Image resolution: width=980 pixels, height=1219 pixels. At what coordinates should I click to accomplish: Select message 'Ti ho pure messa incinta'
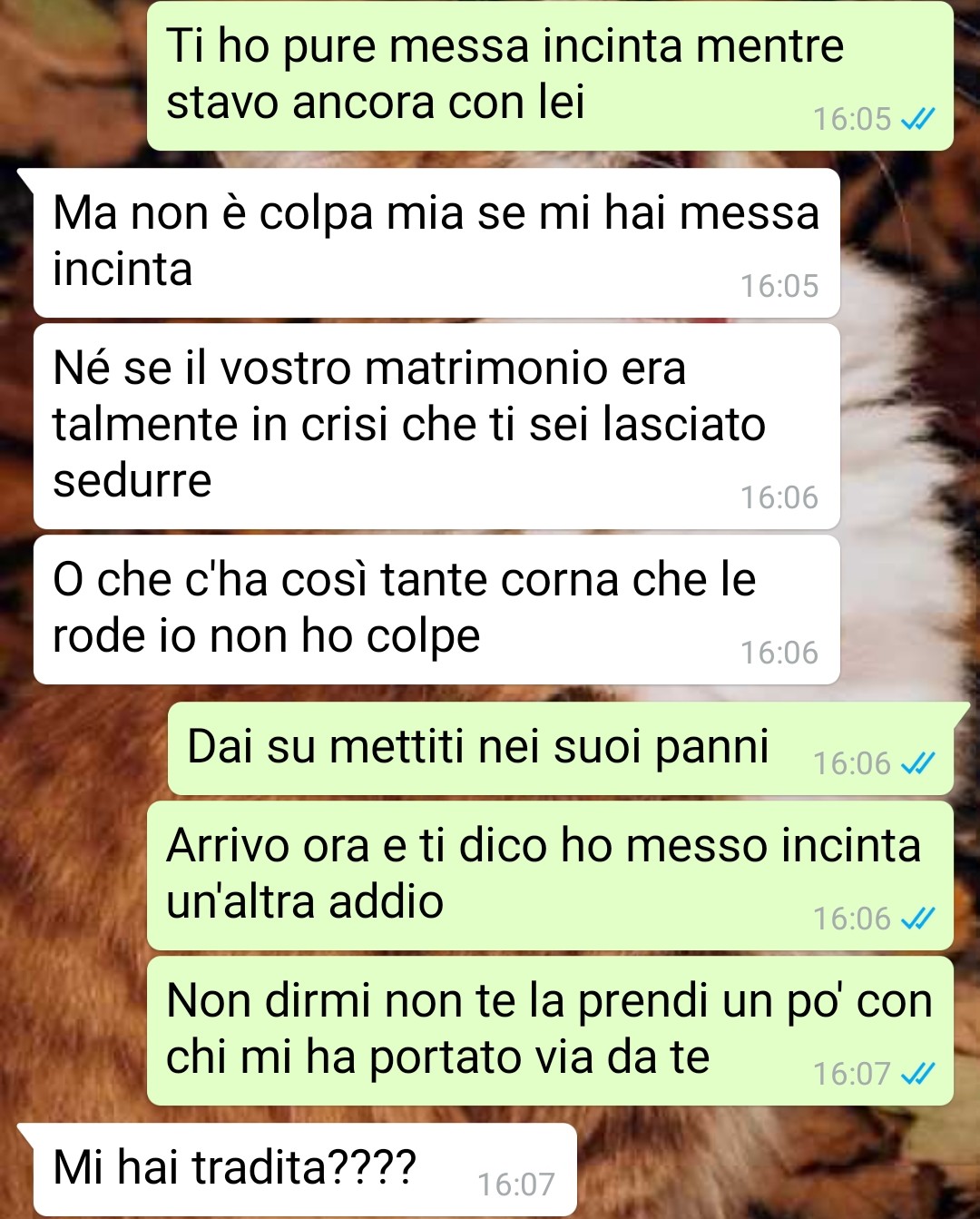point(550,75)
